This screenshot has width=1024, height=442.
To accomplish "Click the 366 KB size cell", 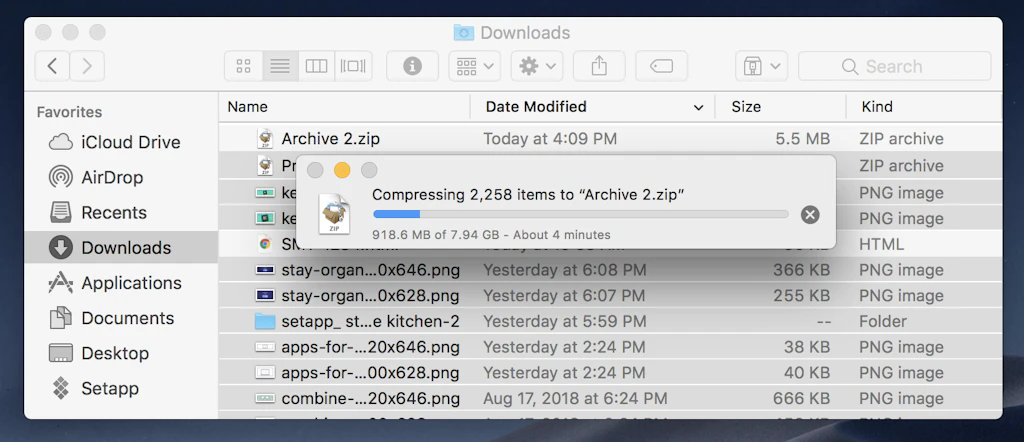I will click(x=801, y=270).
